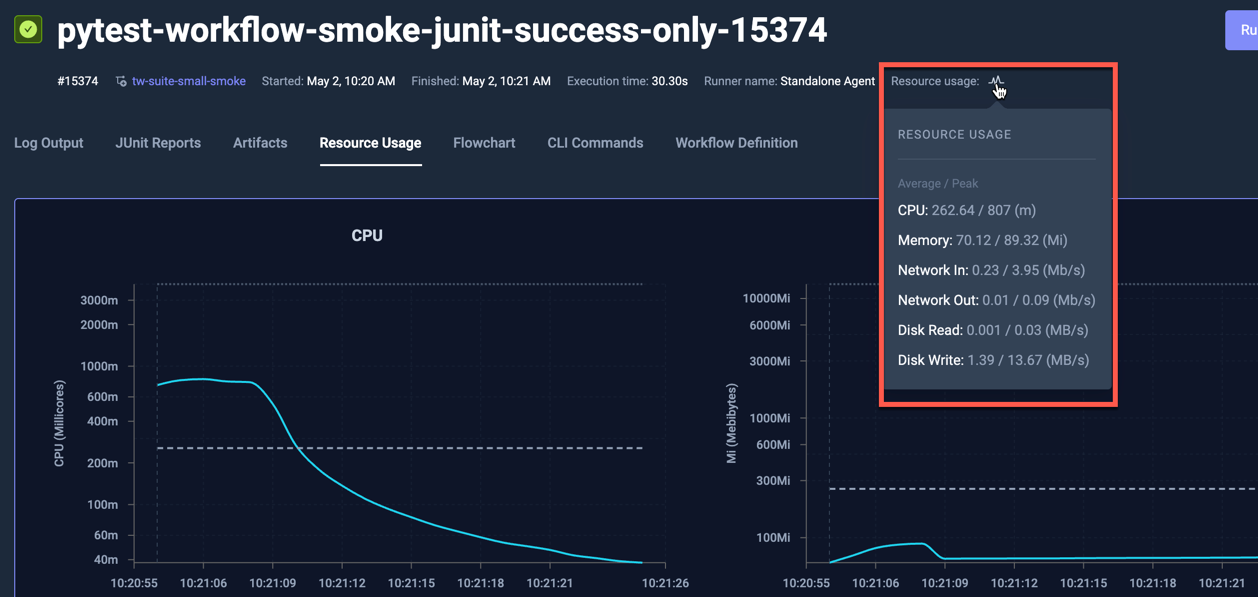View the CLI Commands tab
Image resolution: width=1258 pixels, height=597 pixels.
[x=595, y=143]
